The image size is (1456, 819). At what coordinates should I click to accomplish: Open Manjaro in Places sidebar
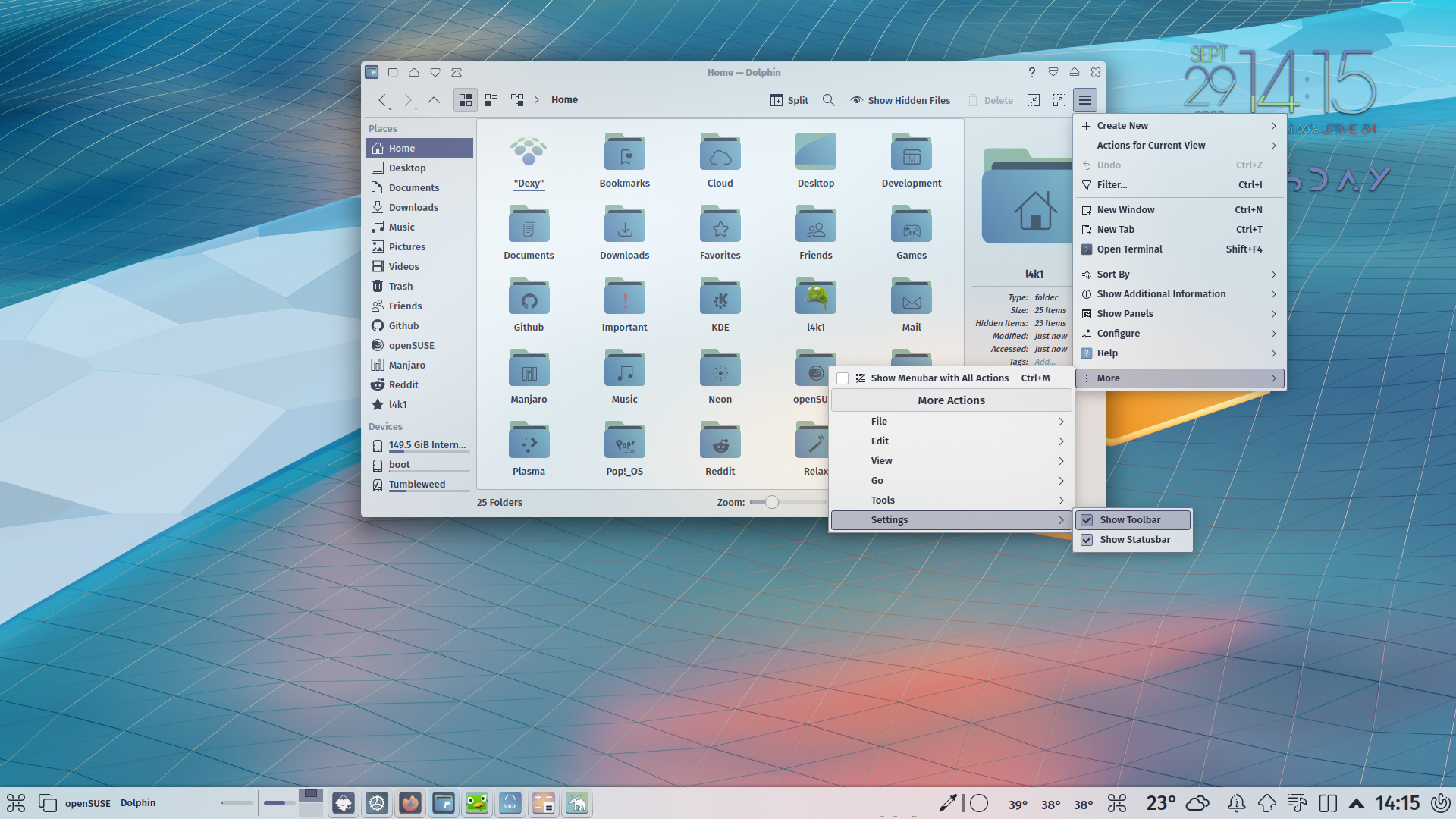pos(419,366)
